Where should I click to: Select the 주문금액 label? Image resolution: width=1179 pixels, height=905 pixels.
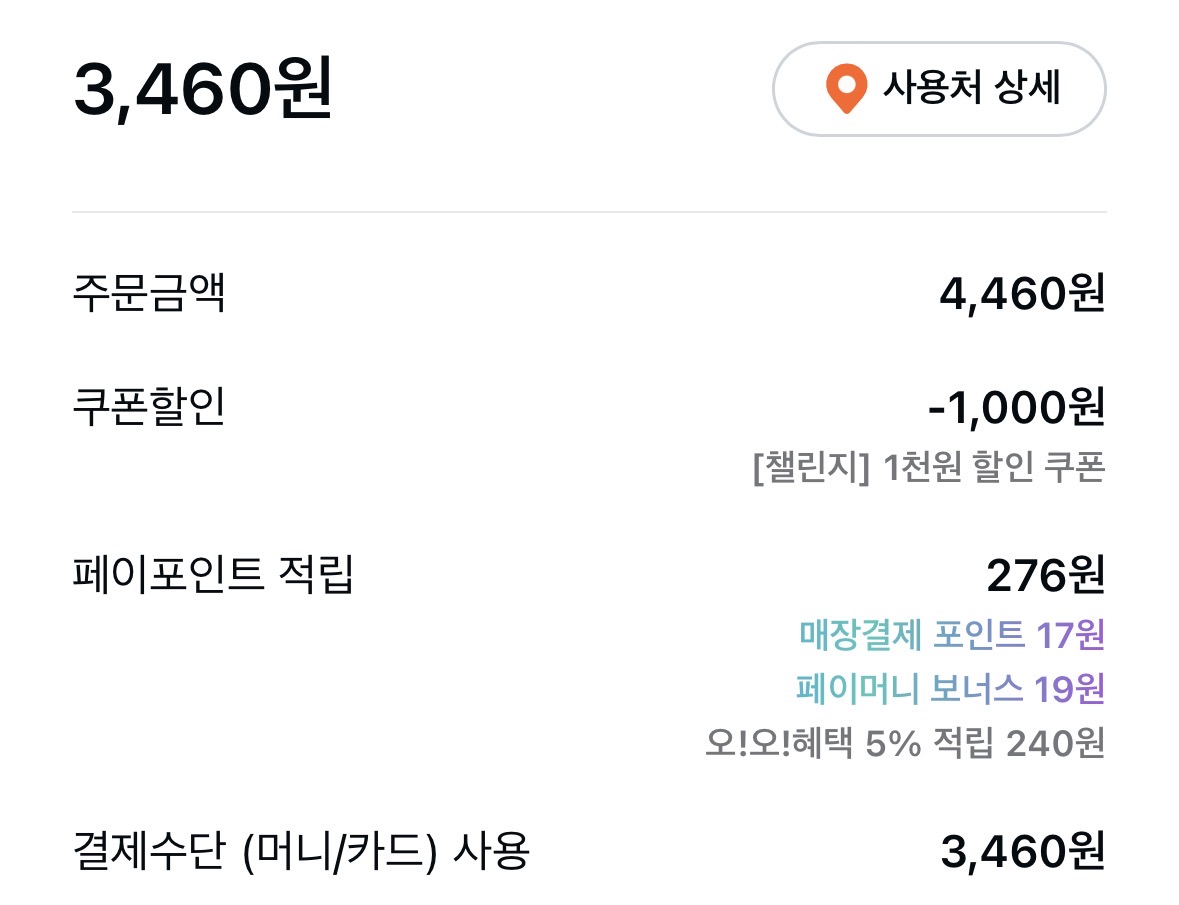point(149,294)
